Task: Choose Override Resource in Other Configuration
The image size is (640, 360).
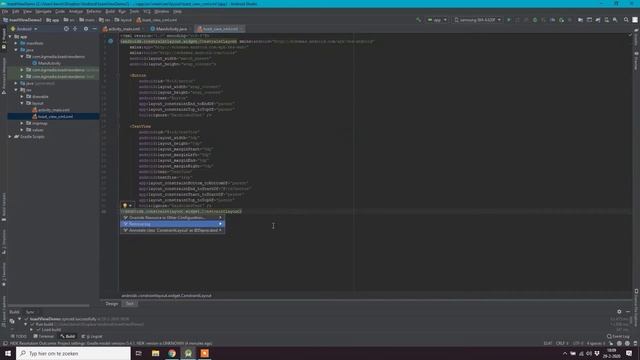Action: [x=172, y=218]
